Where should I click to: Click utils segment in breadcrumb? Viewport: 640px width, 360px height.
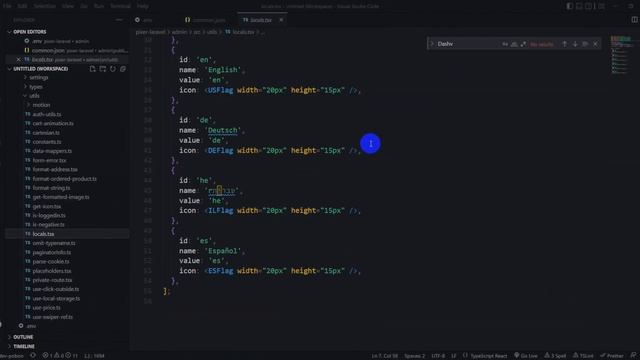[211, 32]
